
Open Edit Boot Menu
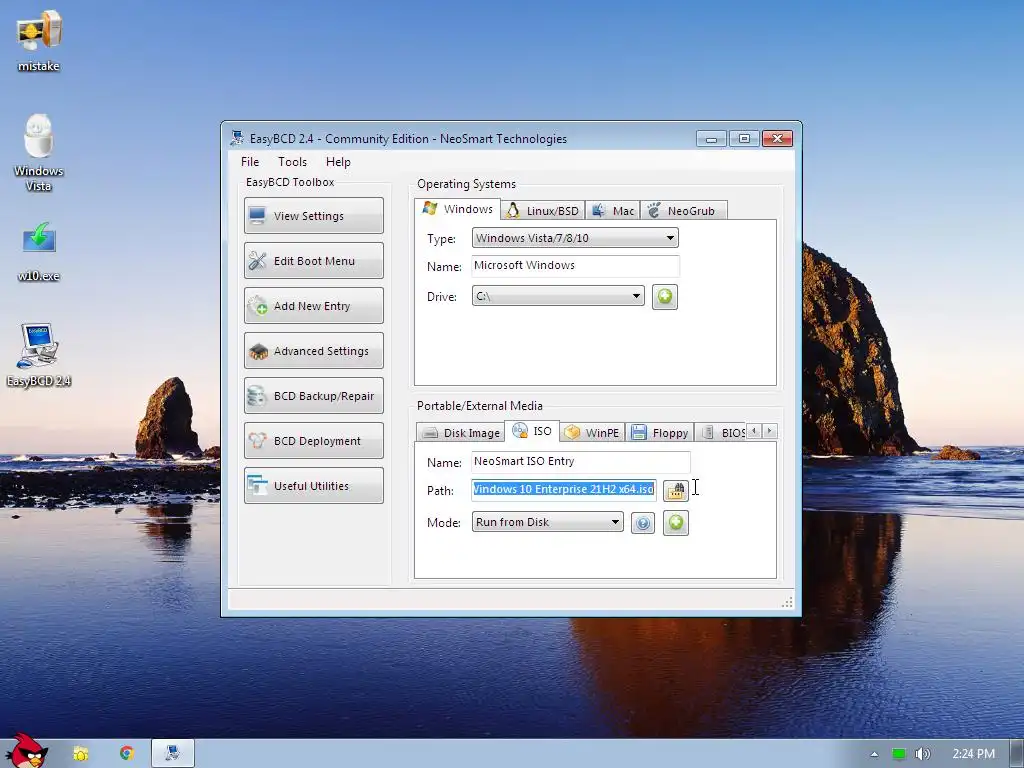pyautogui.click(x=313, y=261)
